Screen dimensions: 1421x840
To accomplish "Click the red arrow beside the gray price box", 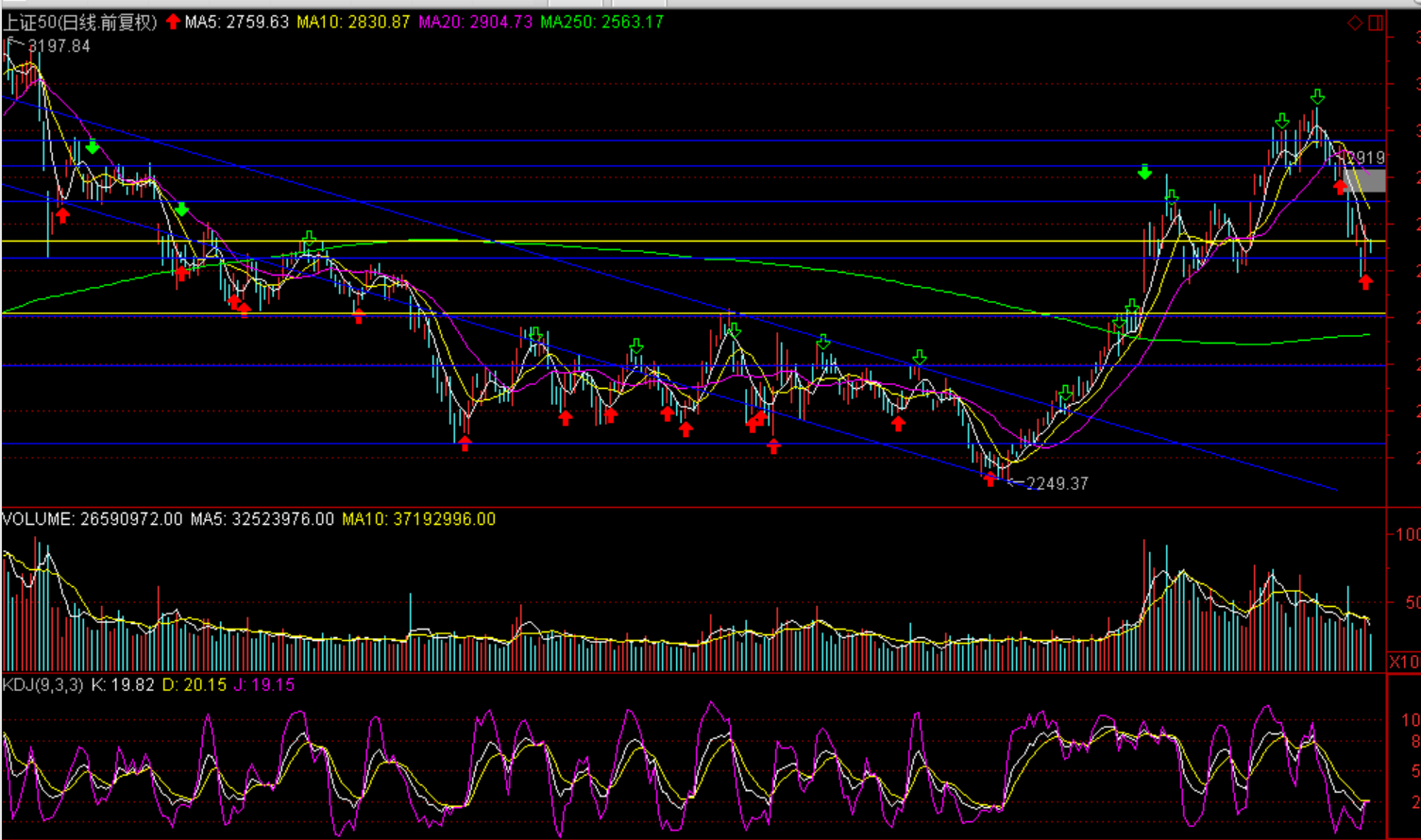I will point(1339,186).
